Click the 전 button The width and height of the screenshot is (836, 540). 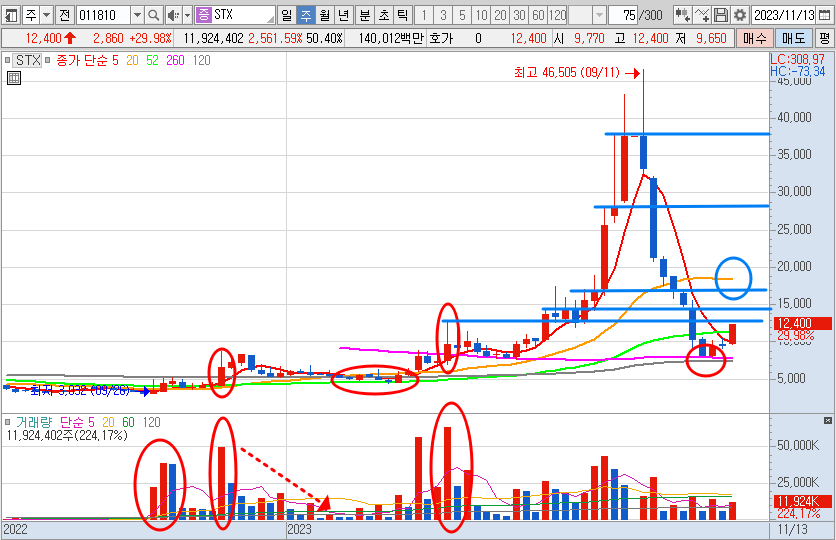[65, 15]
